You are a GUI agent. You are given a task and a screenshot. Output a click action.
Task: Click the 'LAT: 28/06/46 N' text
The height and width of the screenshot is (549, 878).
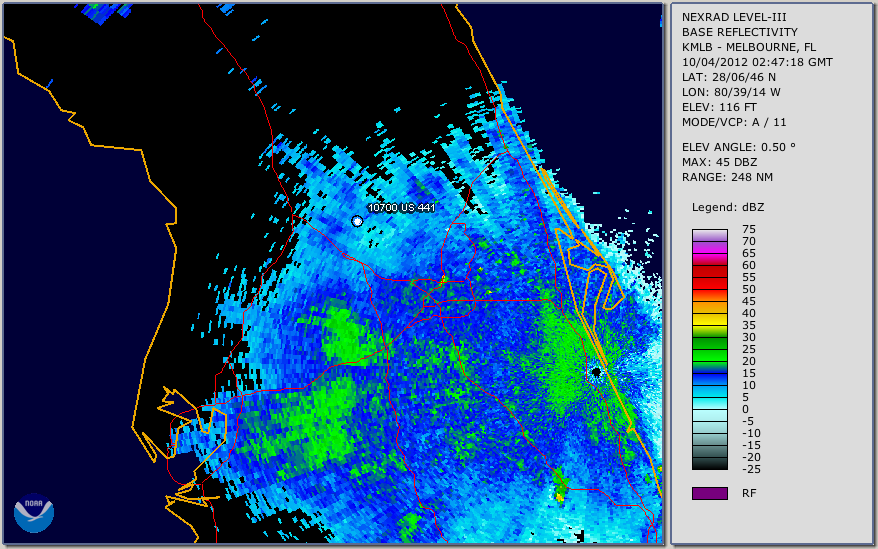728,77
